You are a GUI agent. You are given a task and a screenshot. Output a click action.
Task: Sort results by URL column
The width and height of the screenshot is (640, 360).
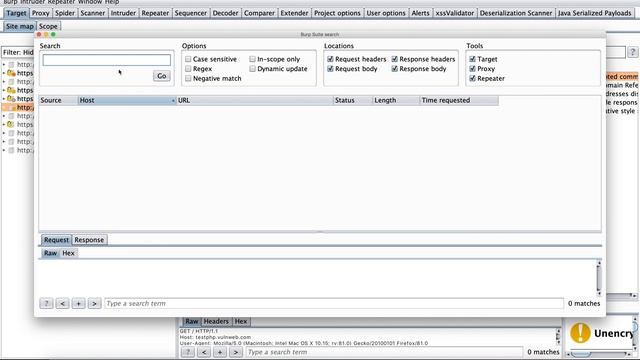coord(255,100)
